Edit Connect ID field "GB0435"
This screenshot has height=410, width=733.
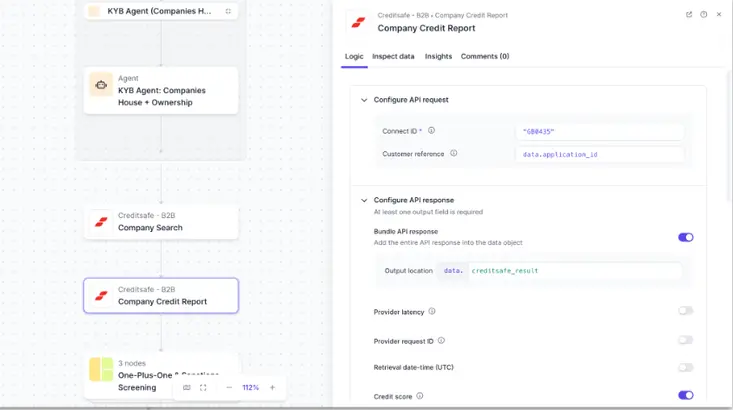[x=600, y=132]
